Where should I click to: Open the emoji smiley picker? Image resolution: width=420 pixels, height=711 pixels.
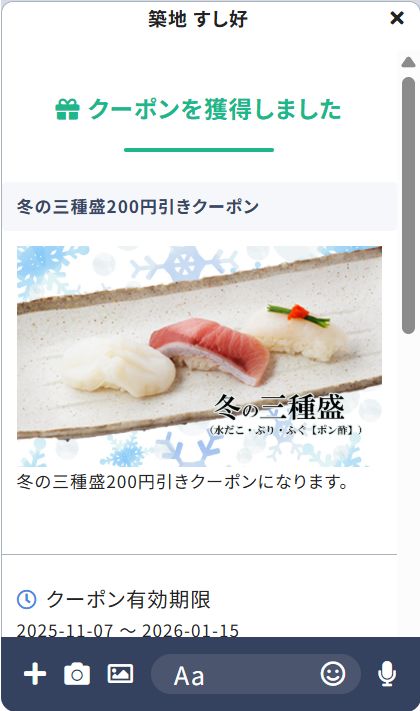coord(333,674)
